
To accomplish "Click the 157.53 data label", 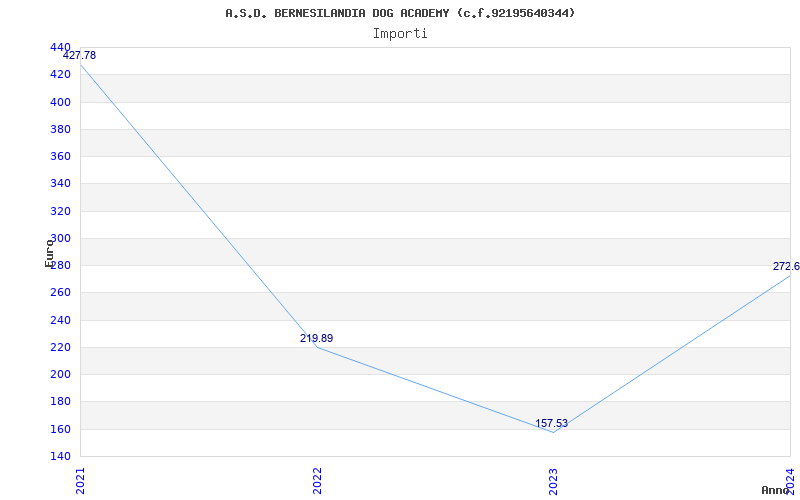I will click(x=551, y=423).
